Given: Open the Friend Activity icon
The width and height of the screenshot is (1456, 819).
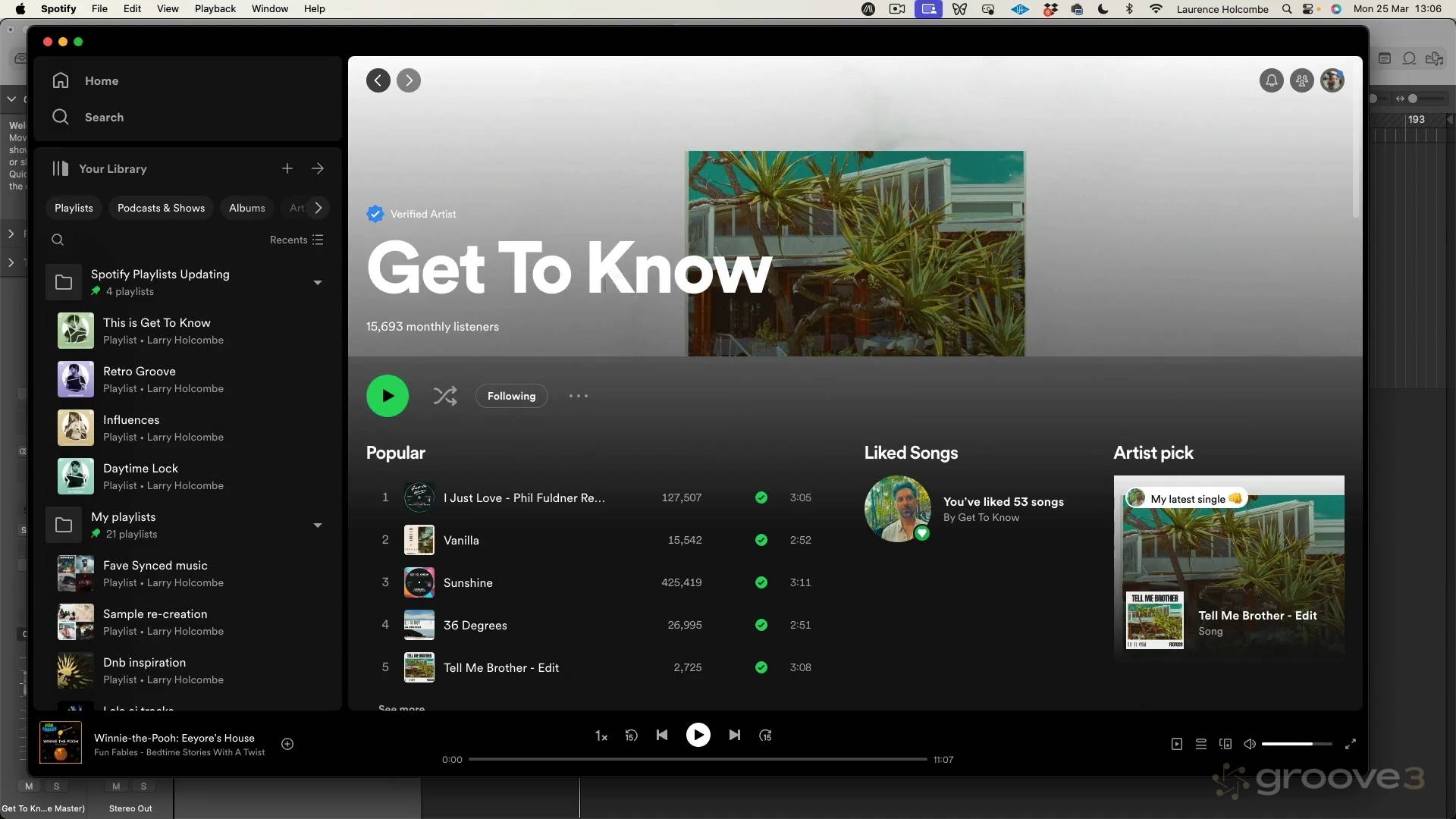Looking at the screenshot, I should (x=1302, y=80).
